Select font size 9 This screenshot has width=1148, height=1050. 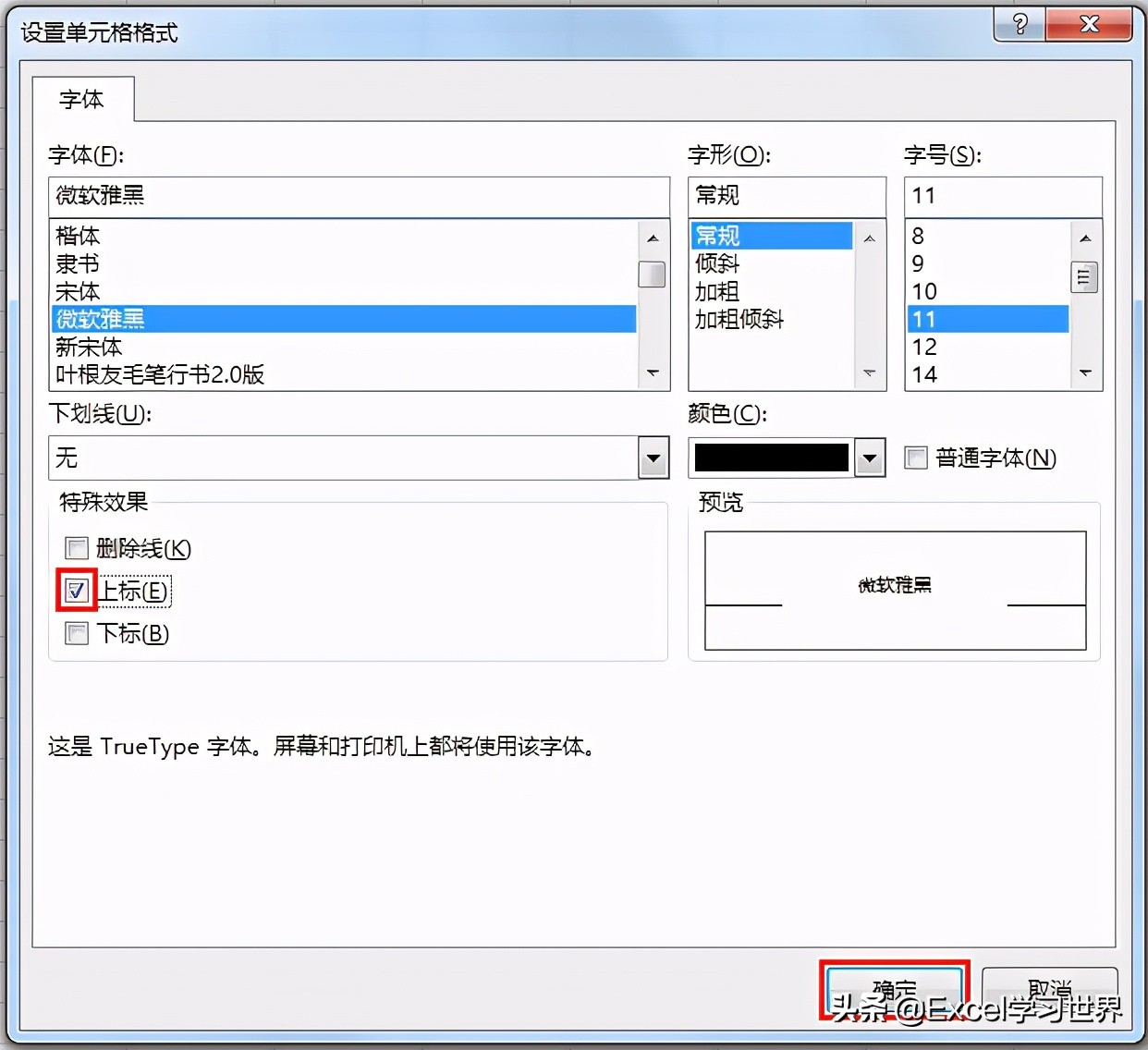(988, 263)
